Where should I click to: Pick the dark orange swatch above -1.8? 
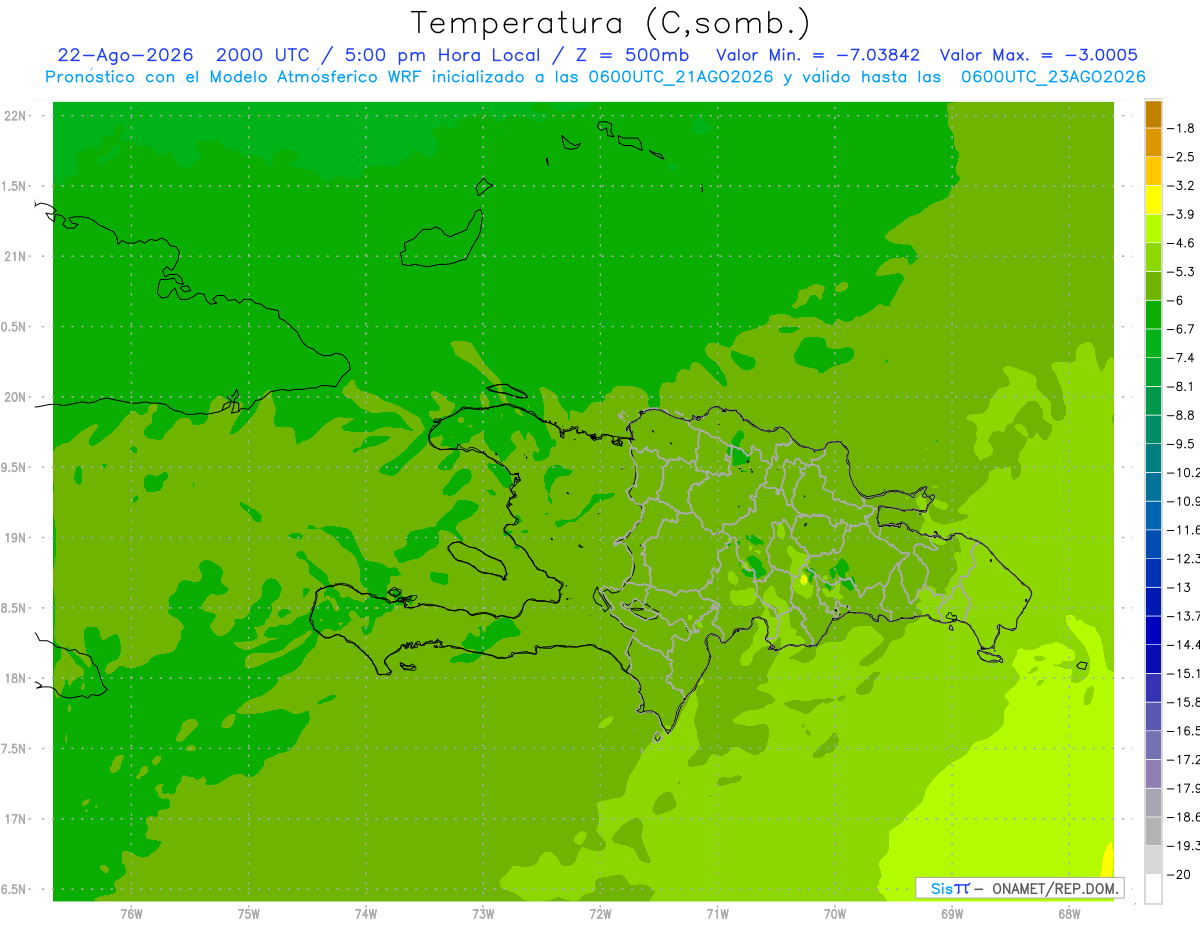pyautogui.click(x=1153, y=114)
